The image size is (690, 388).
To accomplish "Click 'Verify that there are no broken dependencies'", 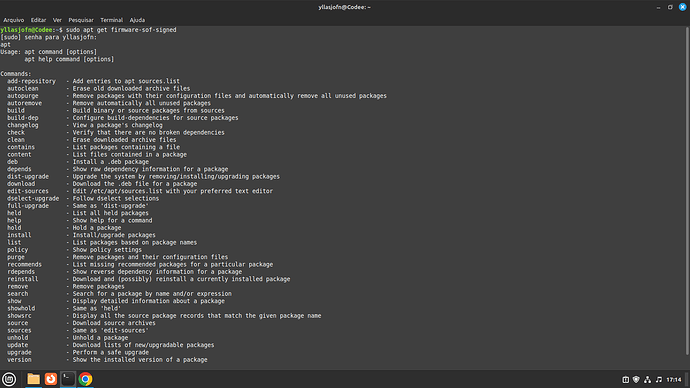I will coord(148,132).
